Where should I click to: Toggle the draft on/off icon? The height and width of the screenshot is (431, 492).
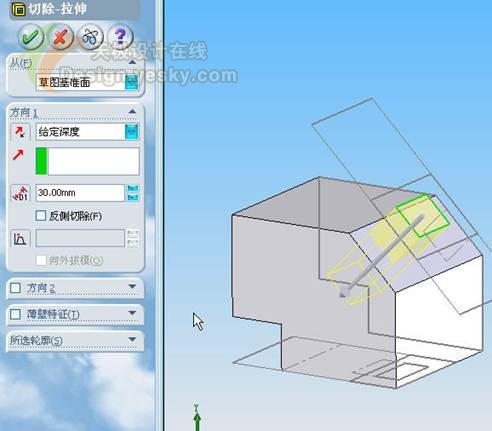(x=20, y=238)
